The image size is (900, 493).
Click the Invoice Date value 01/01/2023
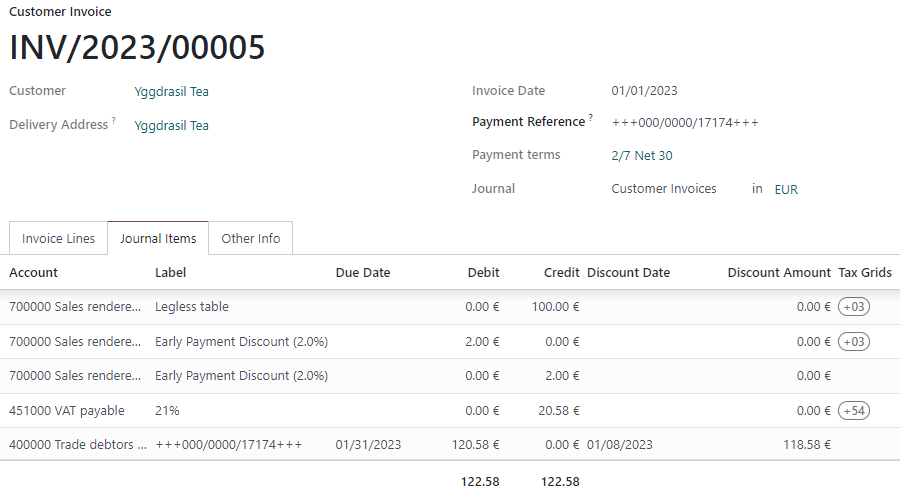pos(644,91)
